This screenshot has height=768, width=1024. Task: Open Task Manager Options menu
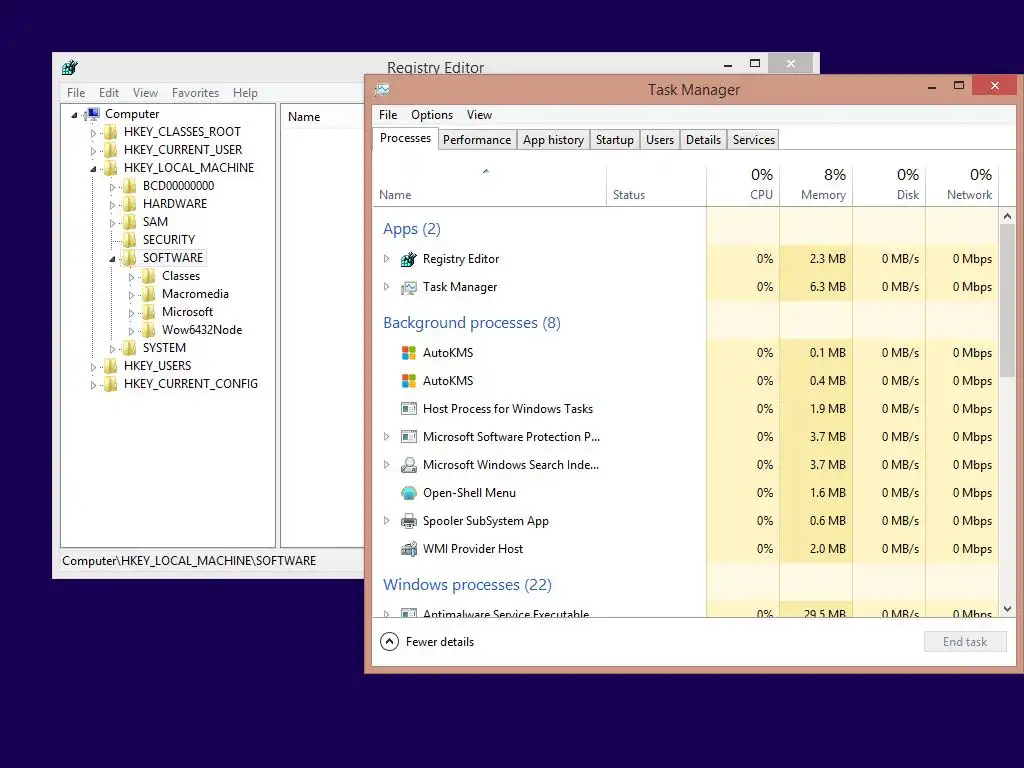coord(432,115)
